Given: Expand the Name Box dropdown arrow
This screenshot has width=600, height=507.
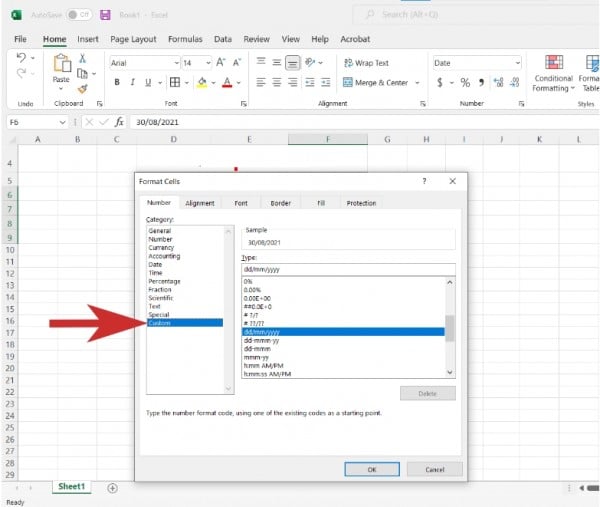Looking at the screenshot, I should pos(62,122).
